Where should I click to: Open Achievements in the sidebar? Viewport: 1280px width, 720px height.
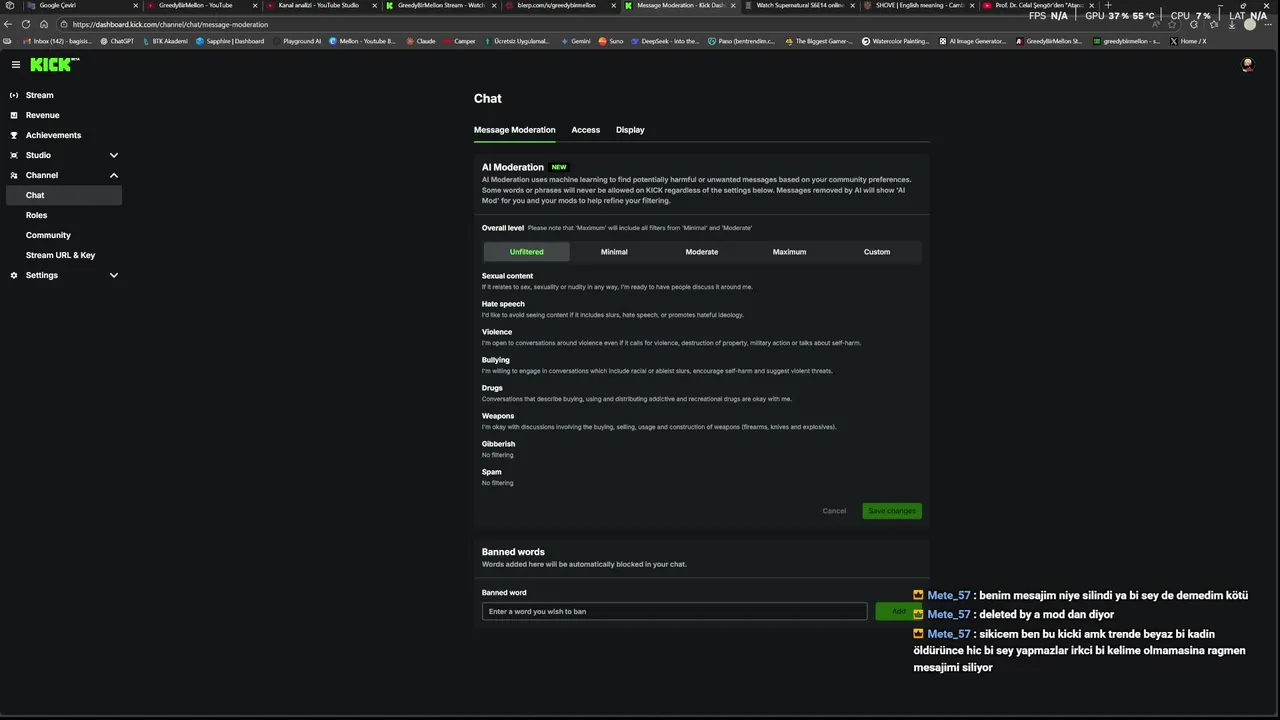tap(53, 135)
